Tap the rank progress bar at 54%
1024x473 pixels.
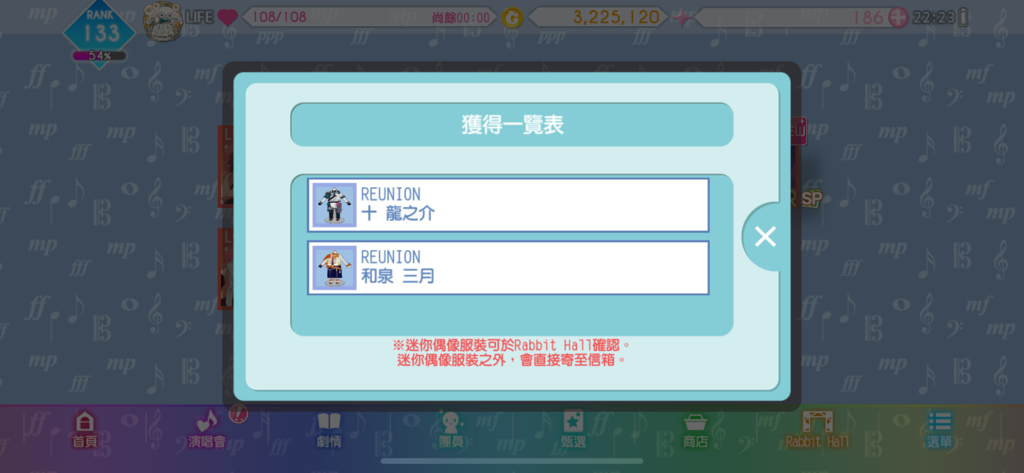pyautogui.click(x=99, y=56)
